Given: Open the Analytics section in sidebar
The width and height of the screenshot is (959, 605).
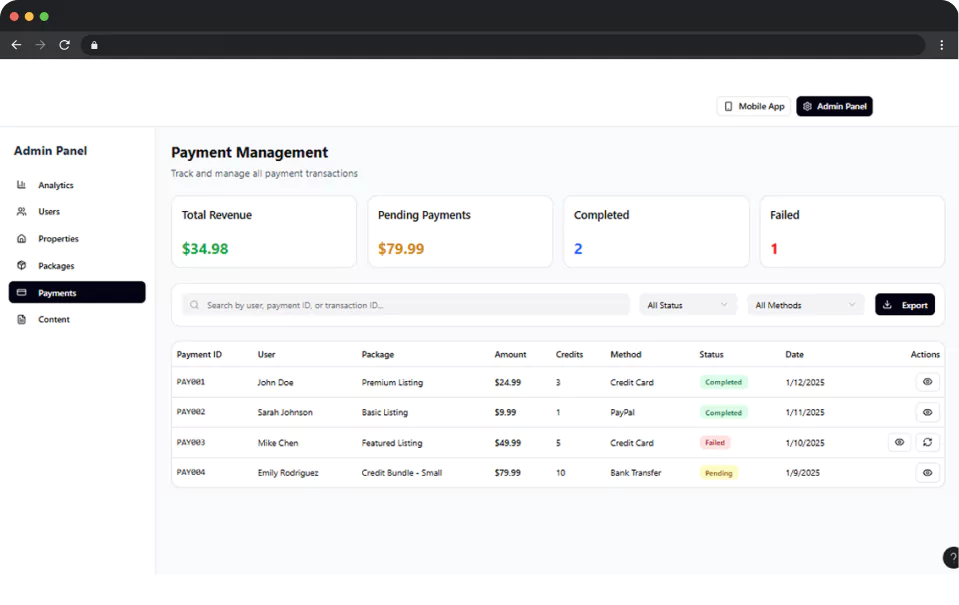Looking at the screenshot, I should 56,185.
